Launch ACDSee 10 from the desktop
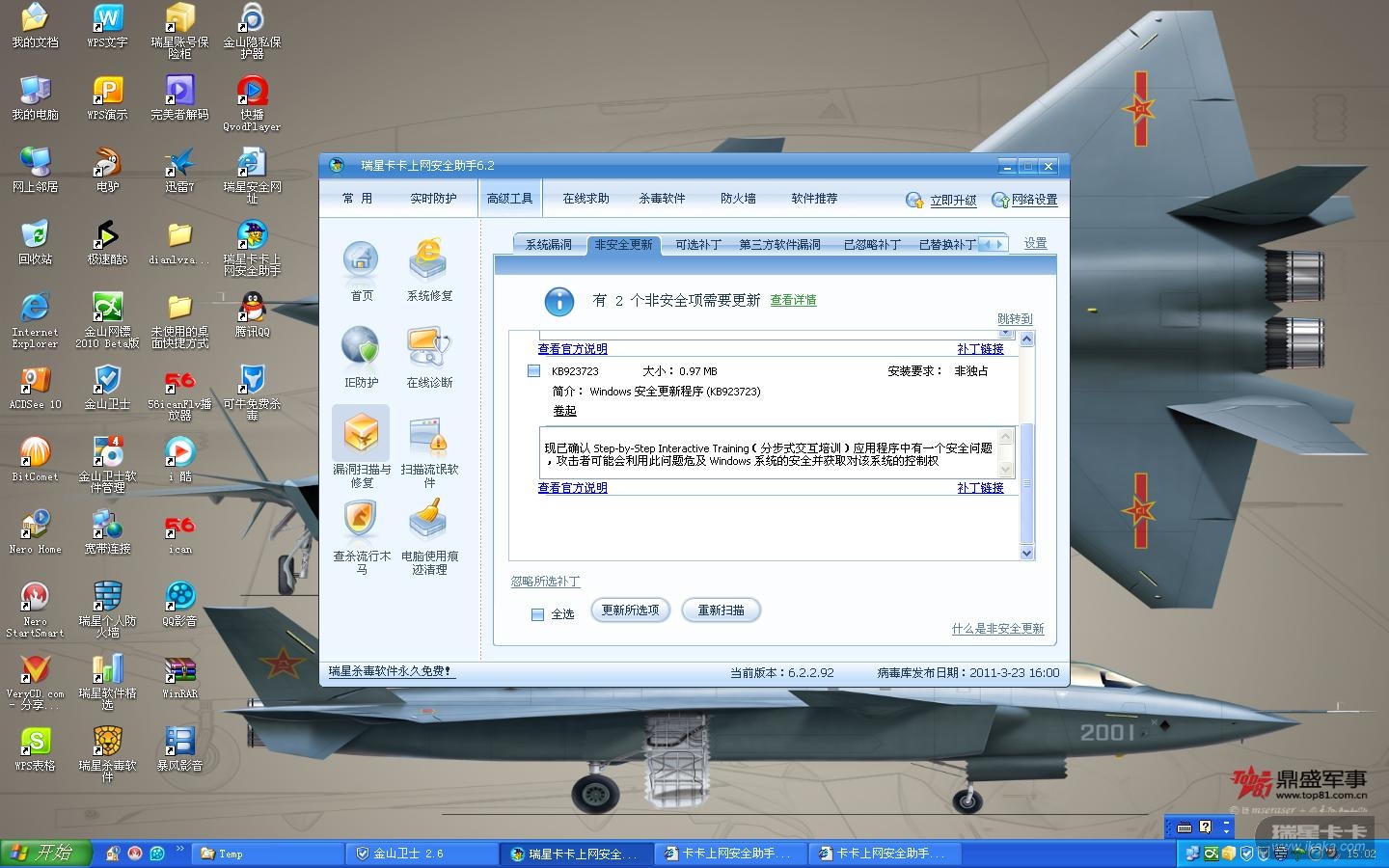 pyautogui.click(x=35, y=387)
